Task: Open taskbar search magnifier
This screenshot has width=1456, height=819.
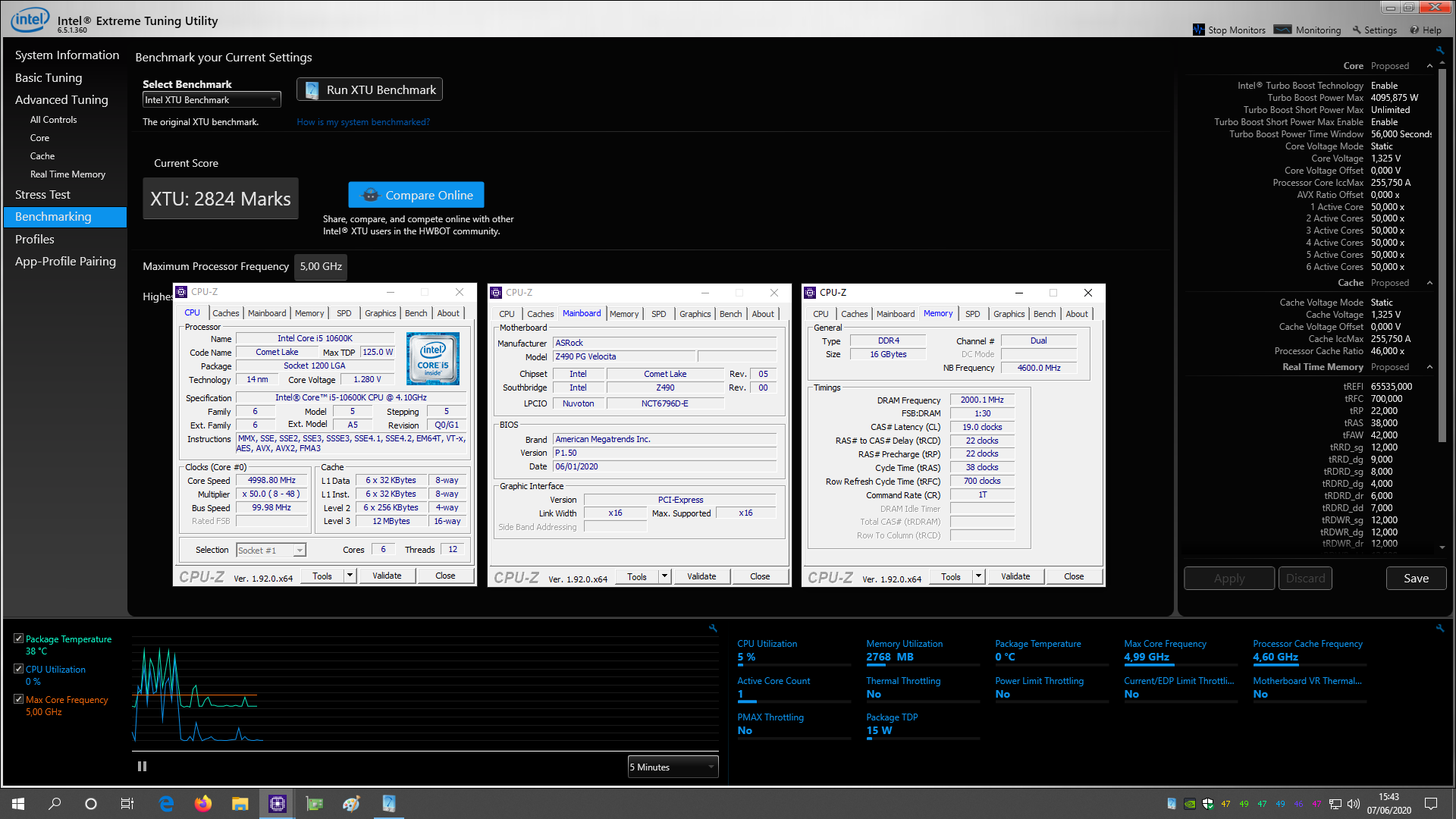Action: point(55,804)
